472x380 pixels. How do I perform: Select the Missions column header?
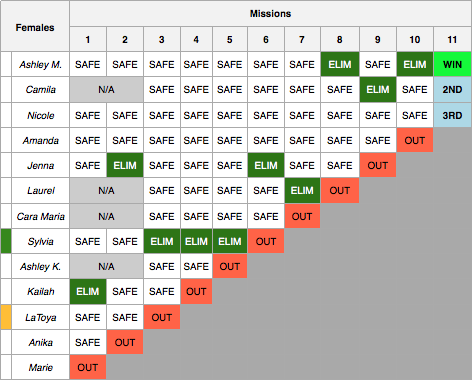(270, 14)
